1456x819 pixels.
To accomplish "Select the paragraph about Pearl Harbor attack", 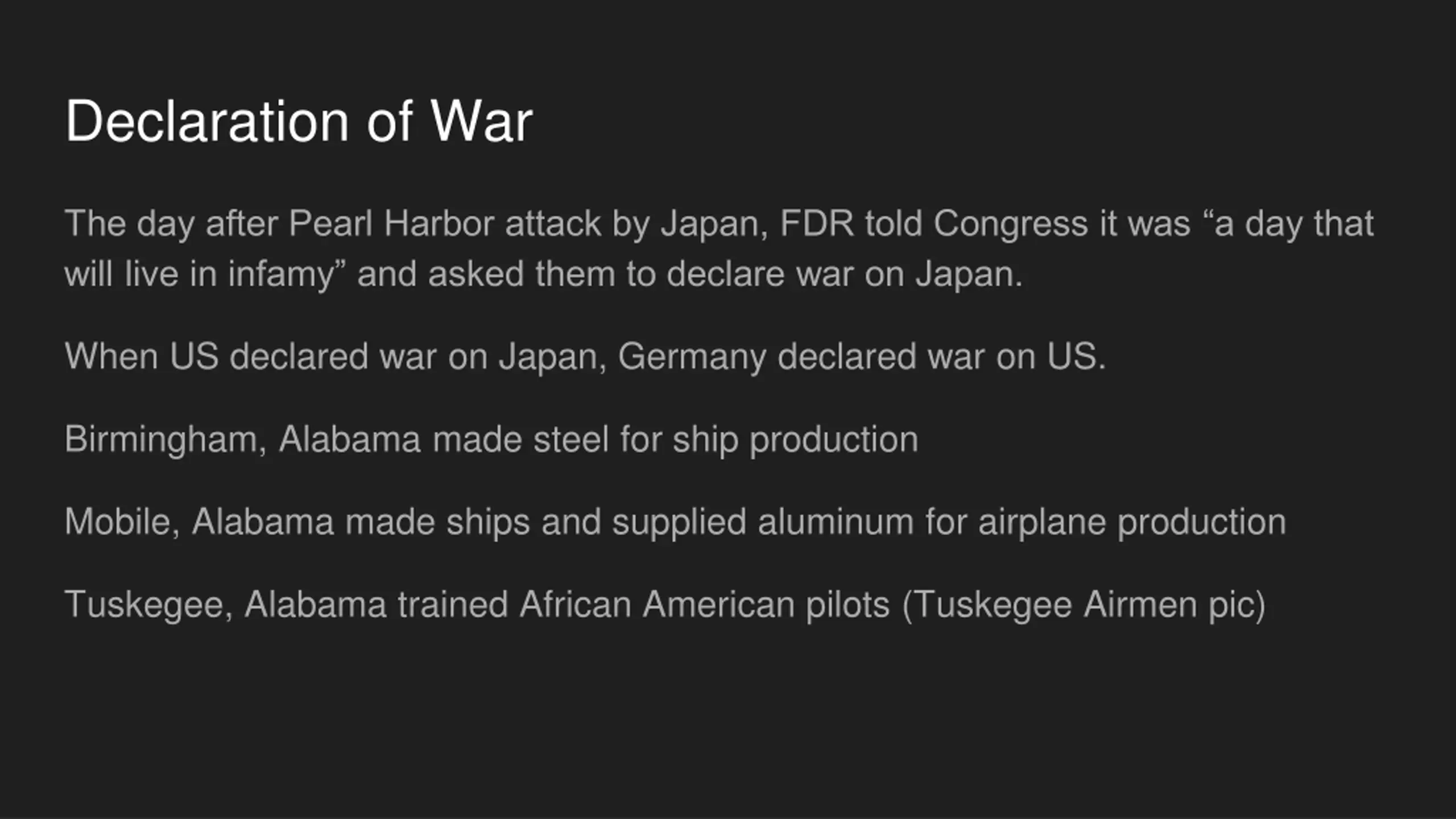I will (x=719, y=248).
